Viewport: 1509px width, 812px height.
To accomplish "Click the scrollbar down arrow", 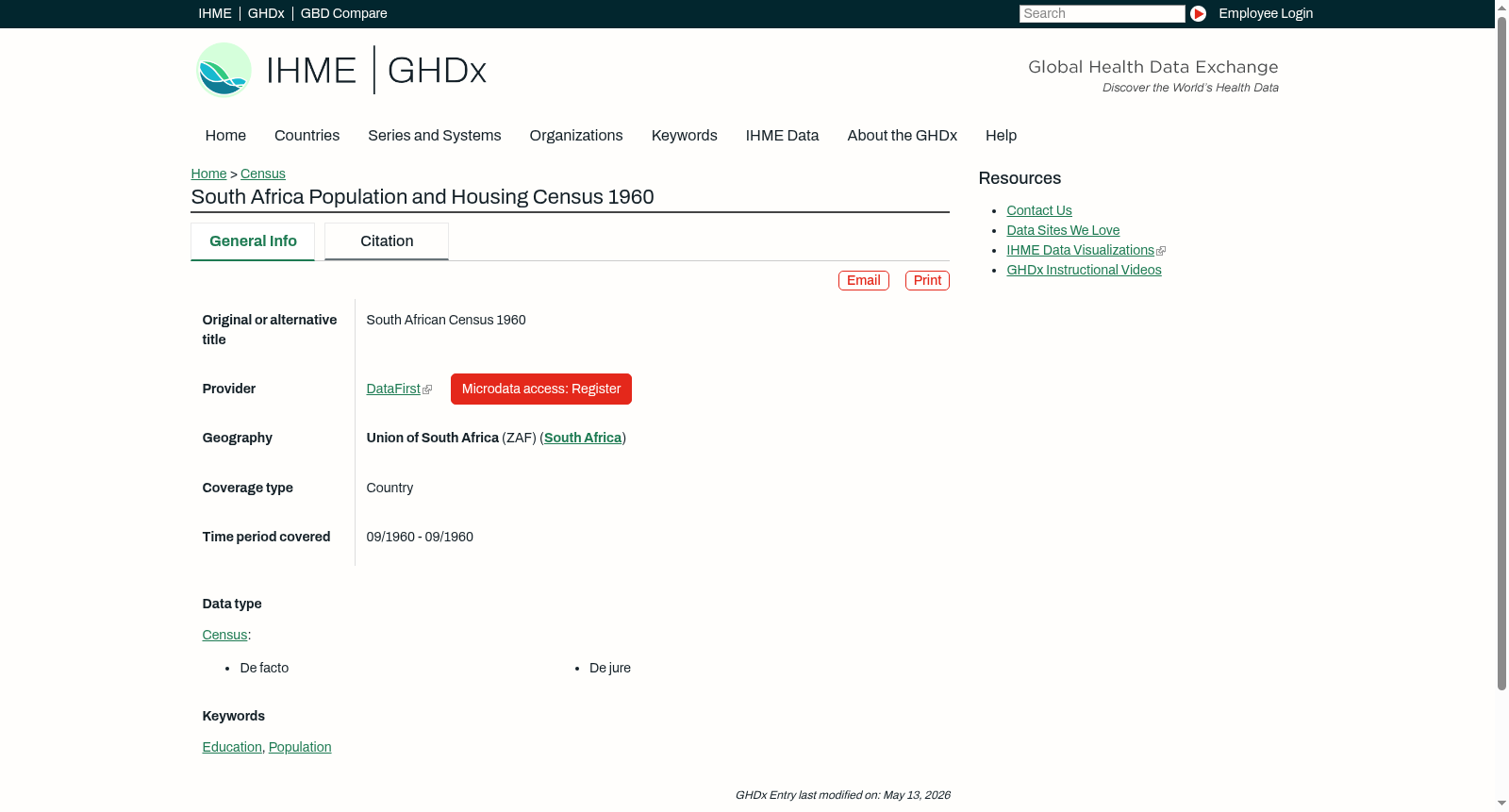I will 1501,804.
